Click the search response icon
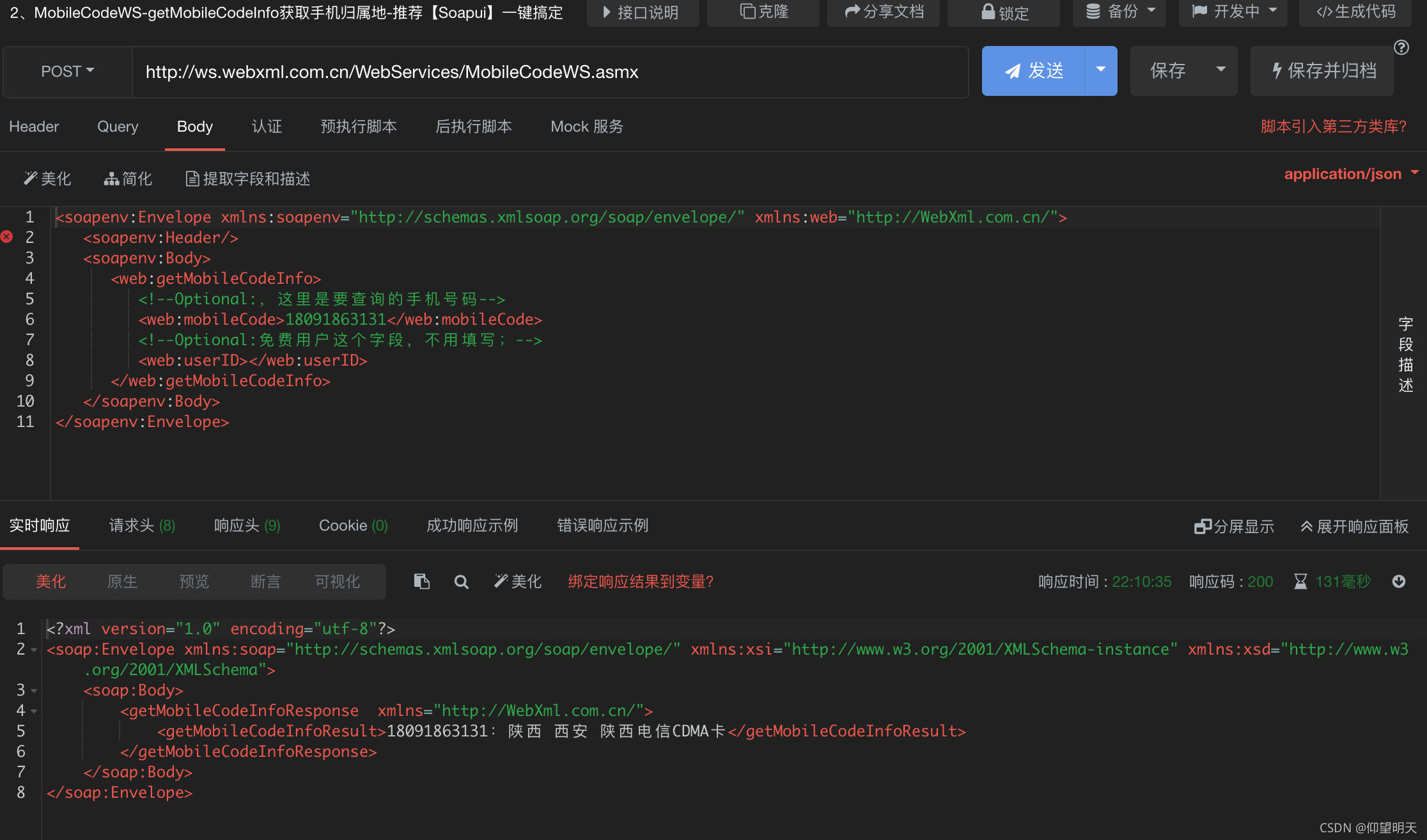Image resolution: width=1427 pixels, height=840 pixels. pyautogui.click(x=461, y=582)
